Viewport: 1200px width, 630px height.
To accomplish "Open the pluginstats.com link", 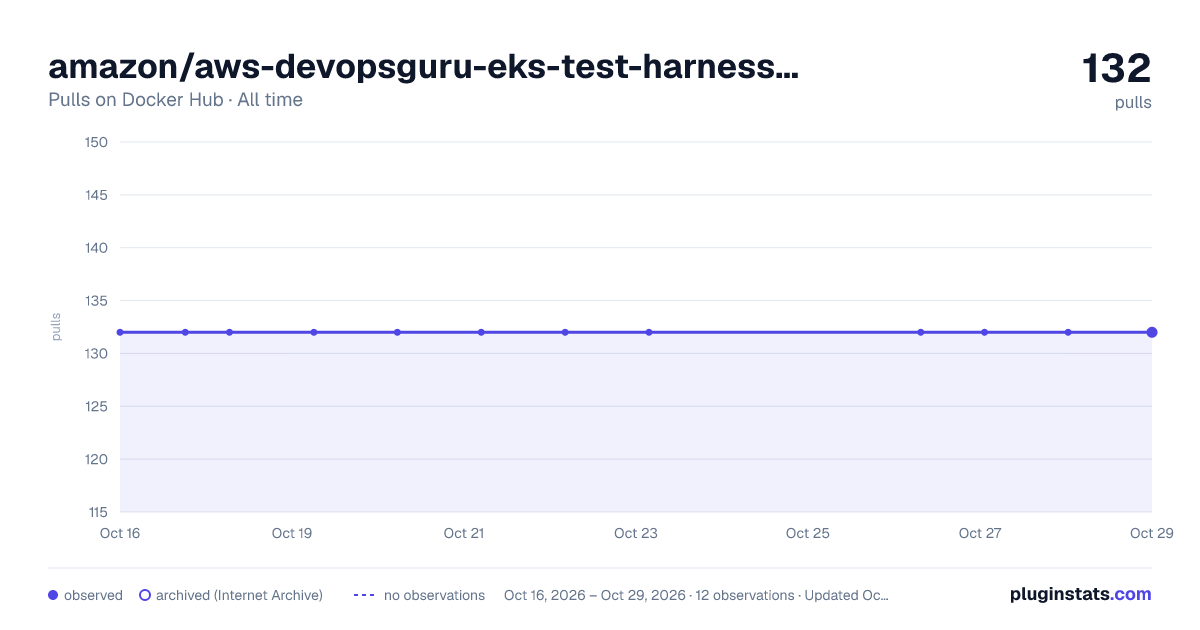I will (1080, 594).
